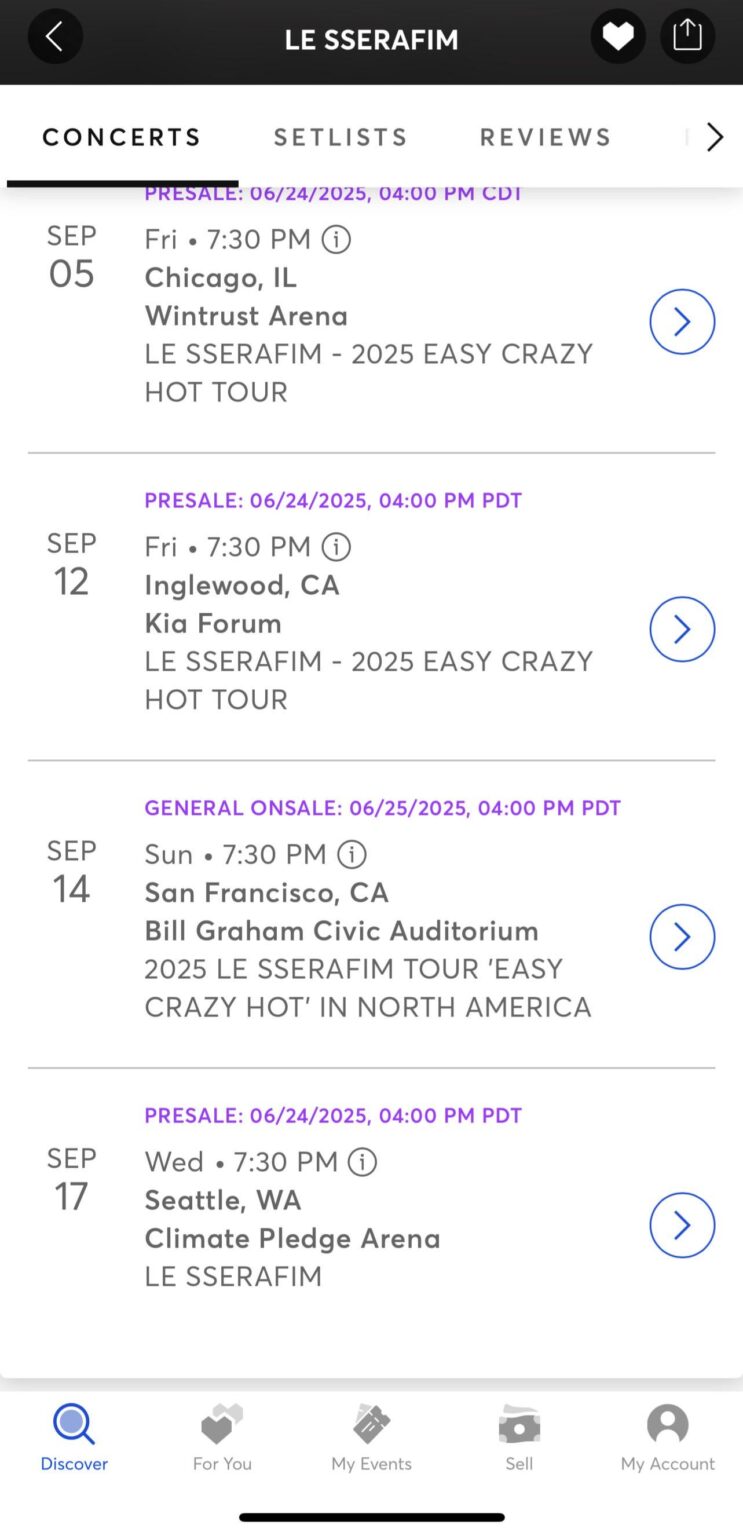The width and height of the screenshot is (743, 1536).
Task: Open the Reviews tab
Action: (x=545, y=137)
